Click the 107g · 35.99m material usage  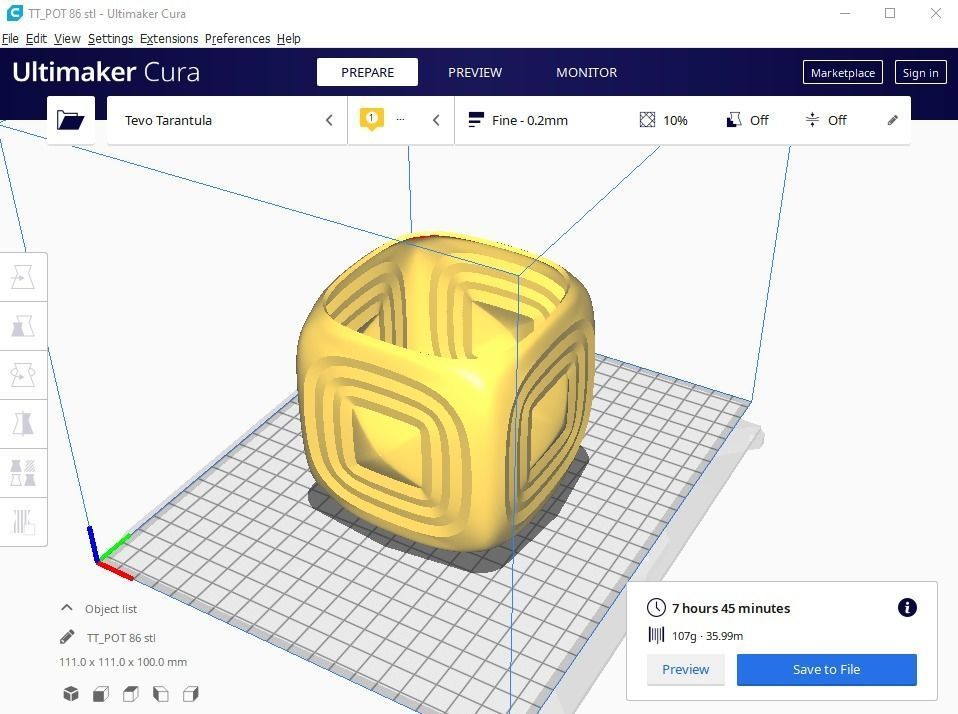pyautogui.click(x=708, y=636)
